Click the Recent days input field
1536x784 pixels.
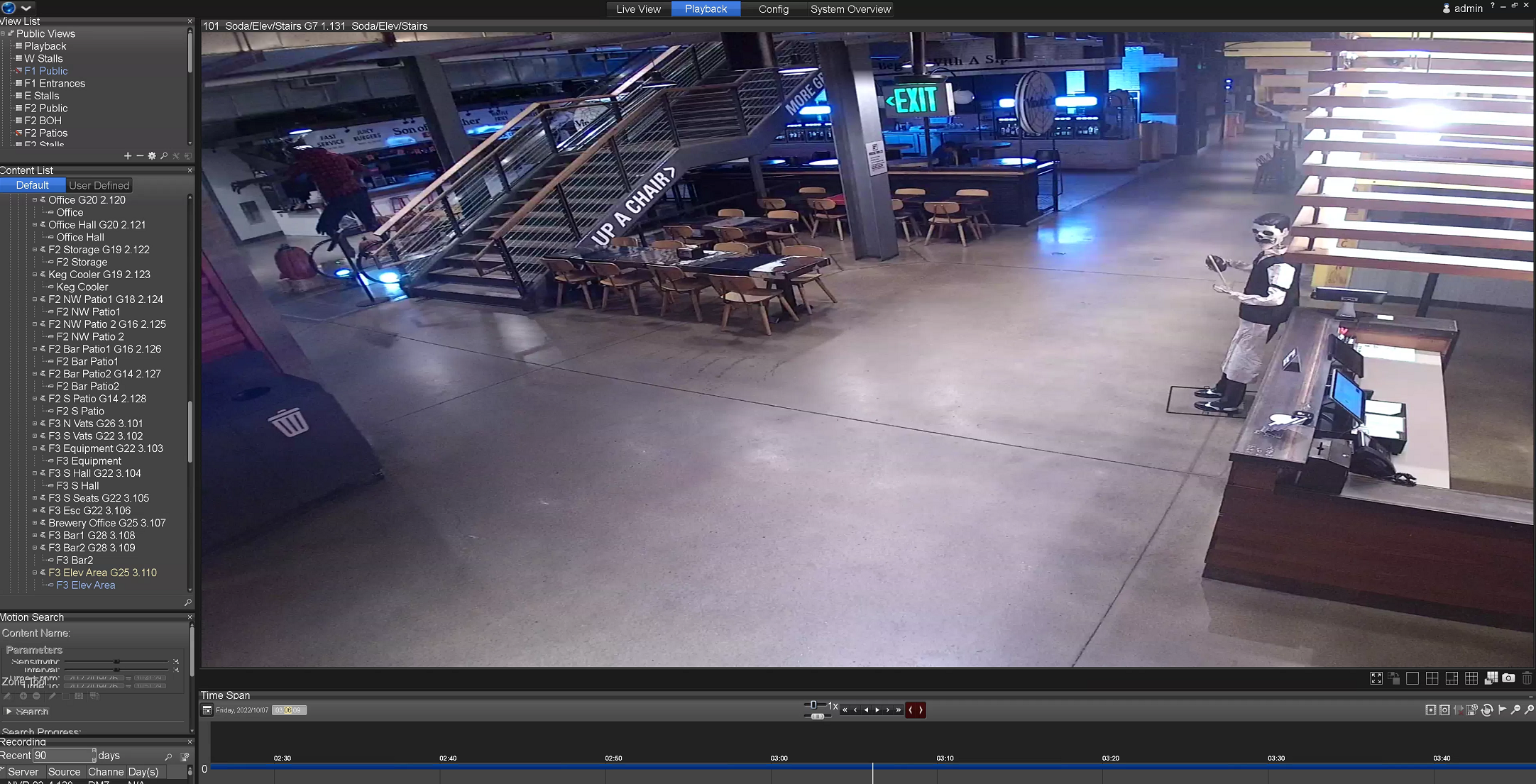click(64, 756)
